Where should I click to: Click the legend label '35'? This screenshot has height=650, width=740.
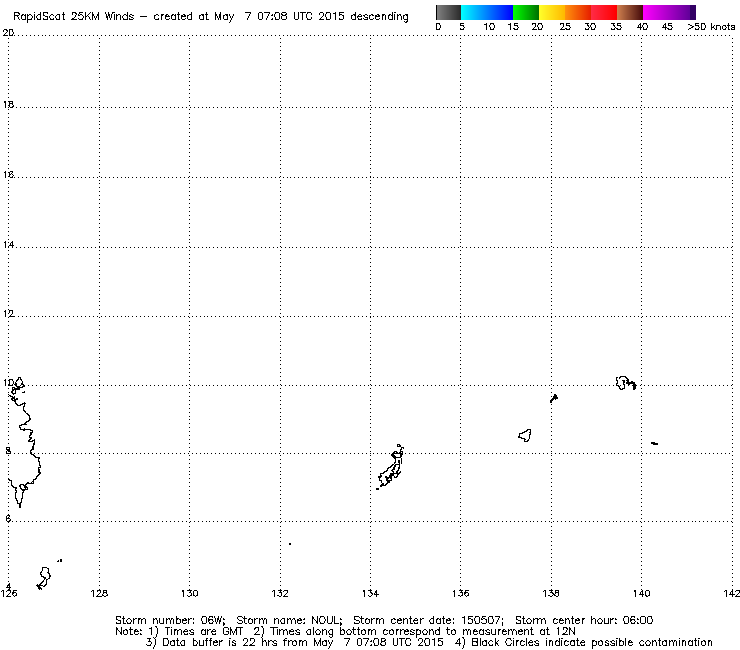point(616,27)
